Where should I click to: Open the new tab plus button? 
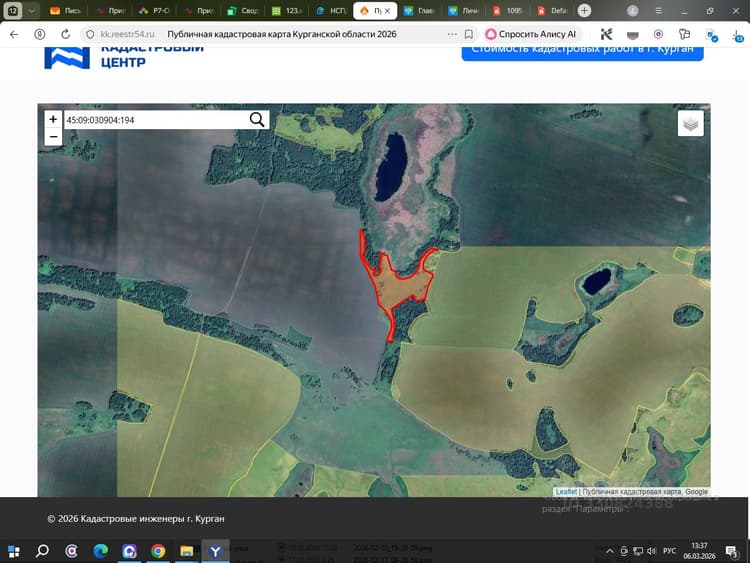[584, 11]
